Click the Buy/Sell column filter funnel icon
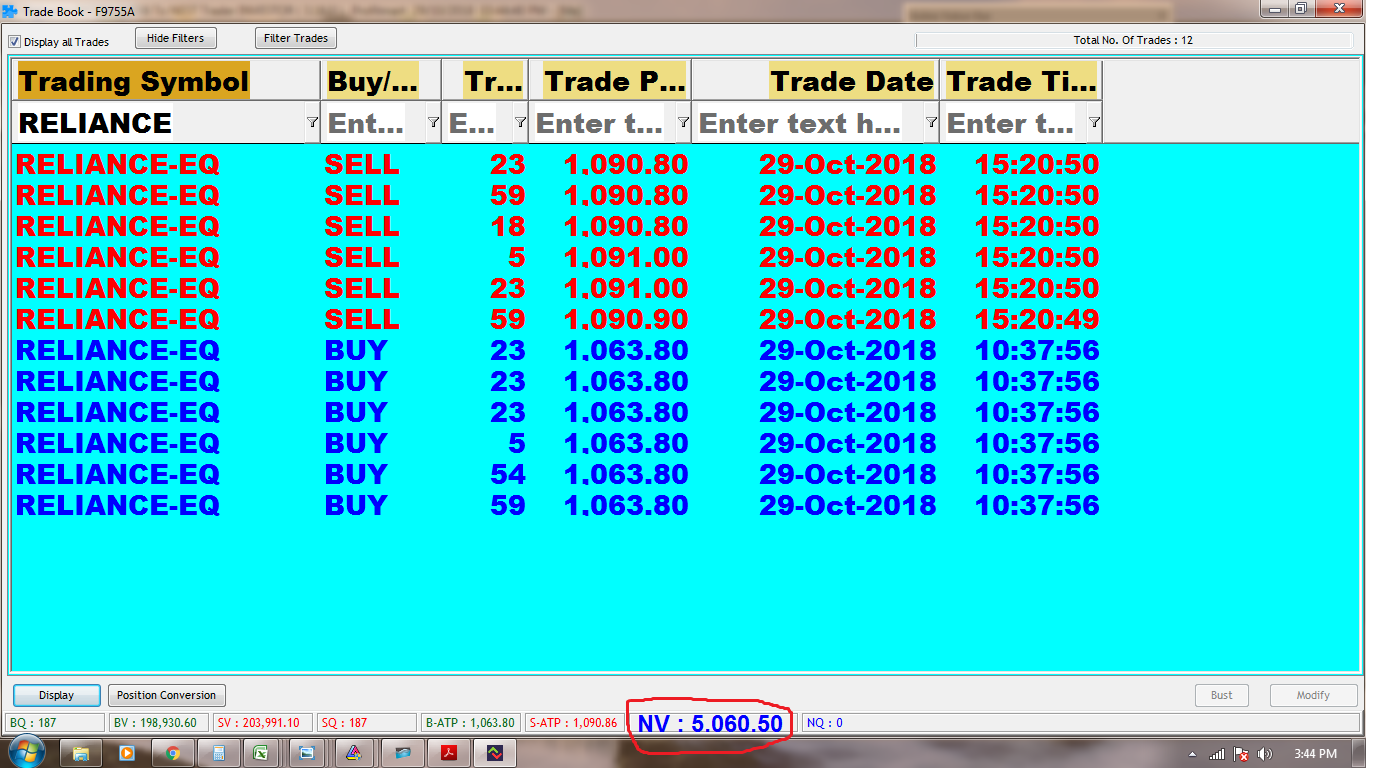The height and width of the screenshot is (768, 1380). pos(433,122)
